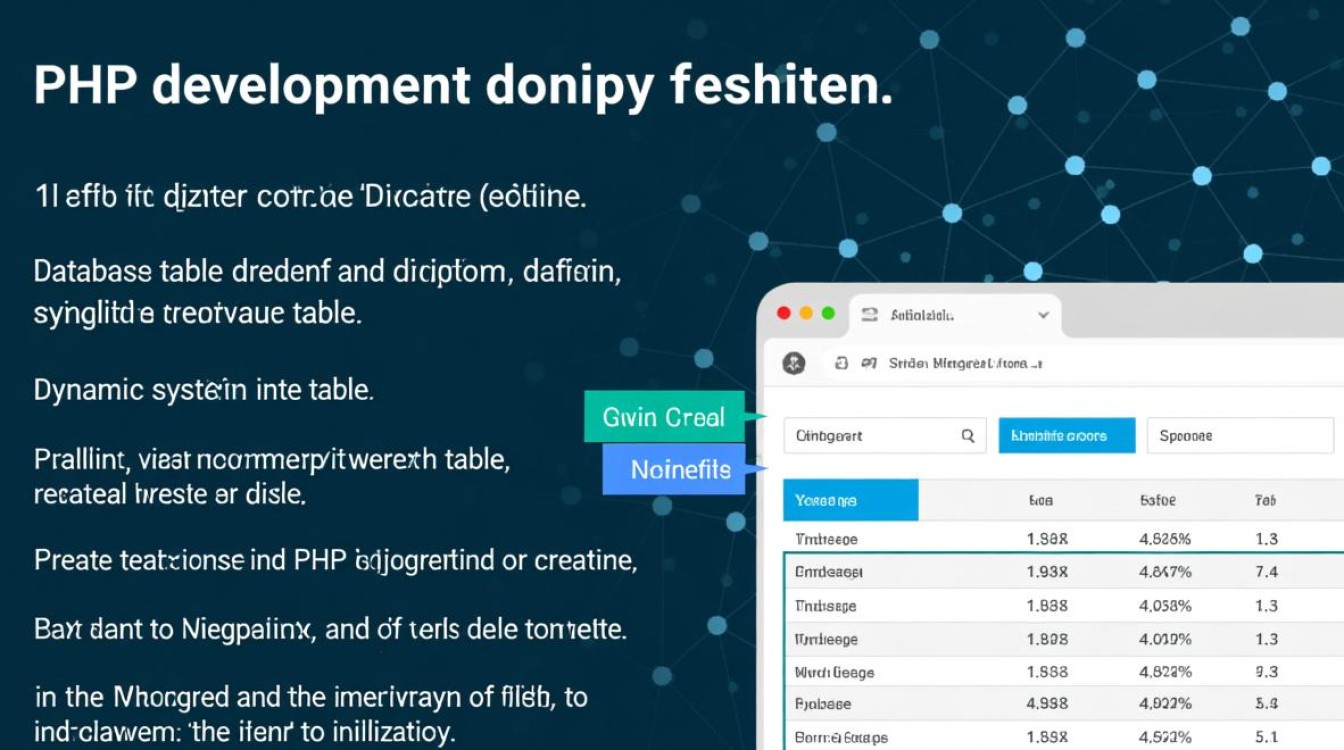Click the lock icon in the address bar
This screenshot has height=750, width=1344.
click(842, 364)
